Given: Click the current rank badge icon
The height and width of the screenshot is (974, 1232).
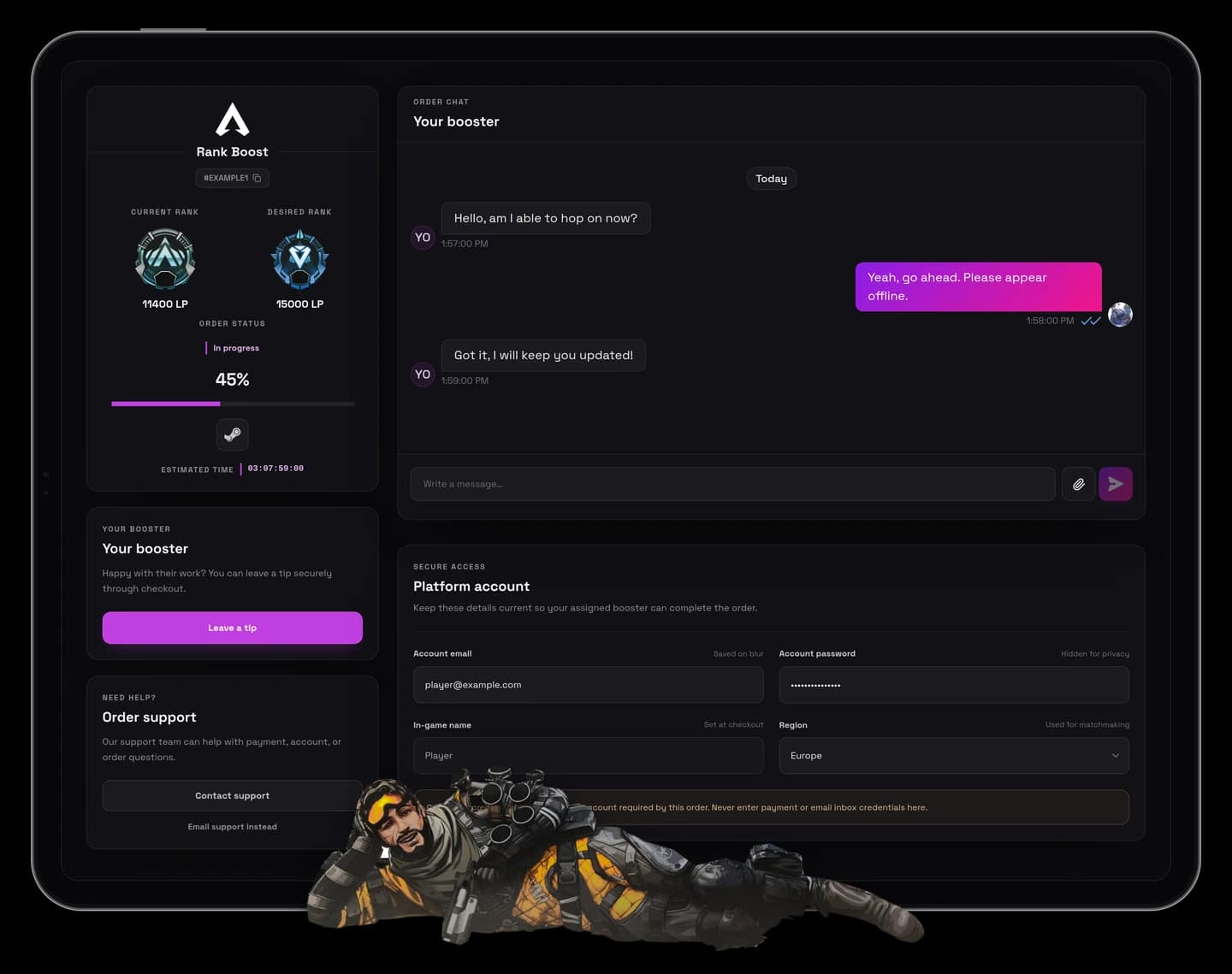Looking at the screenshot, I should (165, 259).
